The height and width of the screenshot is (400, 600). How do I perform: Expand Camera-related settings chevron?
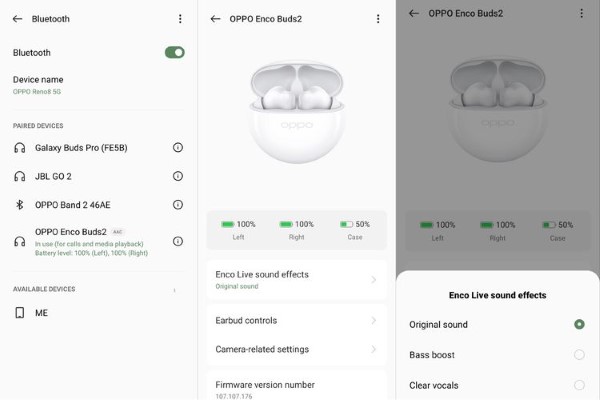(x=374, y=350)
